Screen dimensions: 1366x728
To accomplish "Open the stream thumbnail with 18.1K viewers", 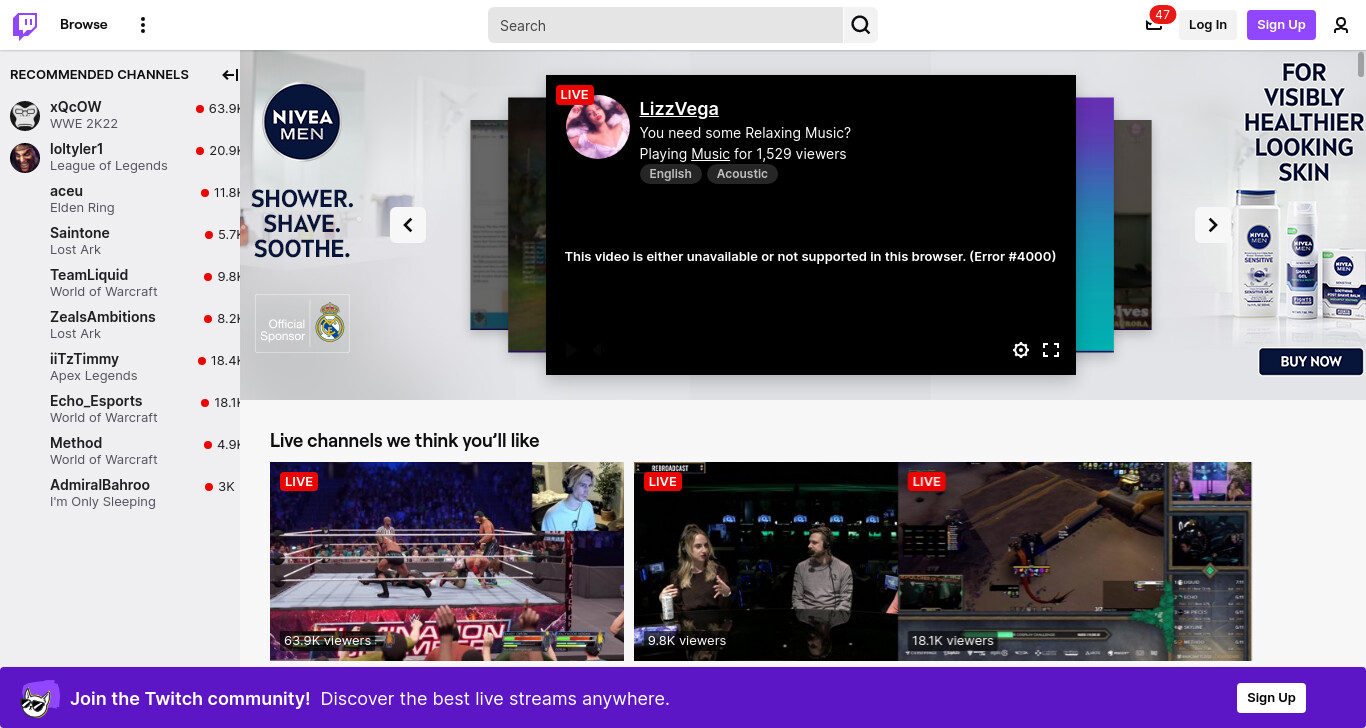I will pyautogui.click(x=1075, y=561).
